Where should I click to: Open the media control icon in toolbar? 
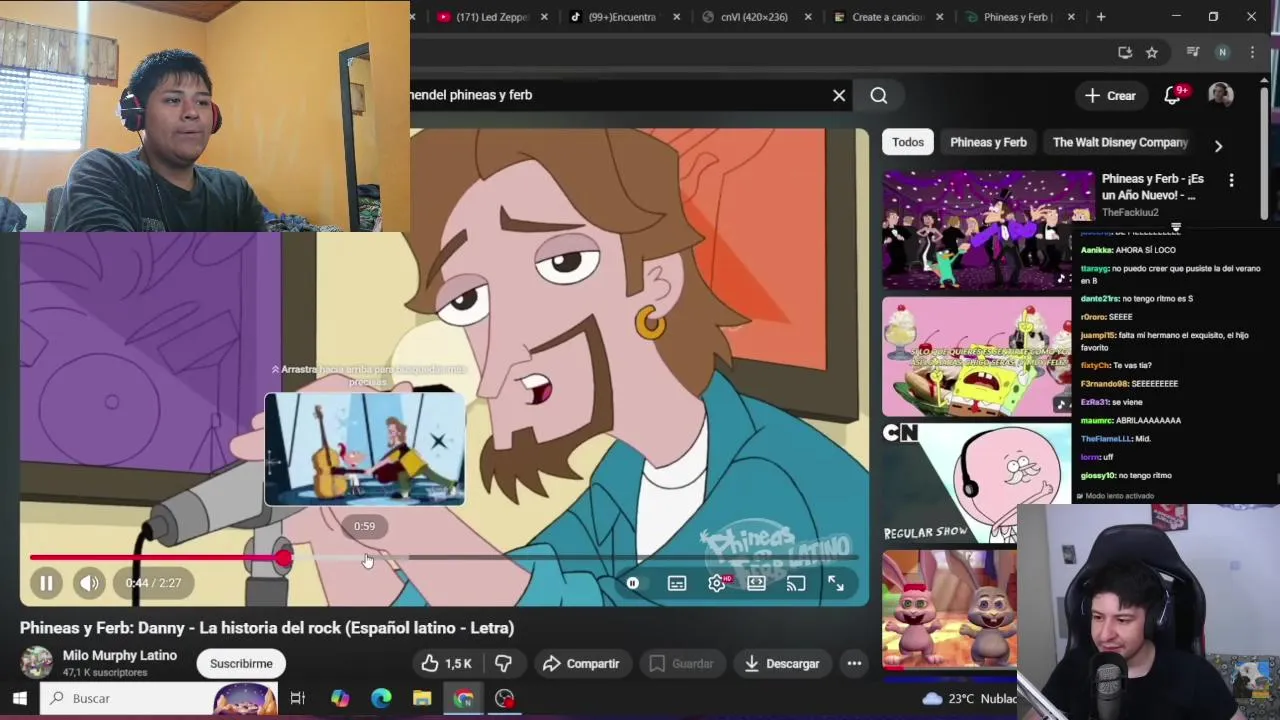(1192, 52)
